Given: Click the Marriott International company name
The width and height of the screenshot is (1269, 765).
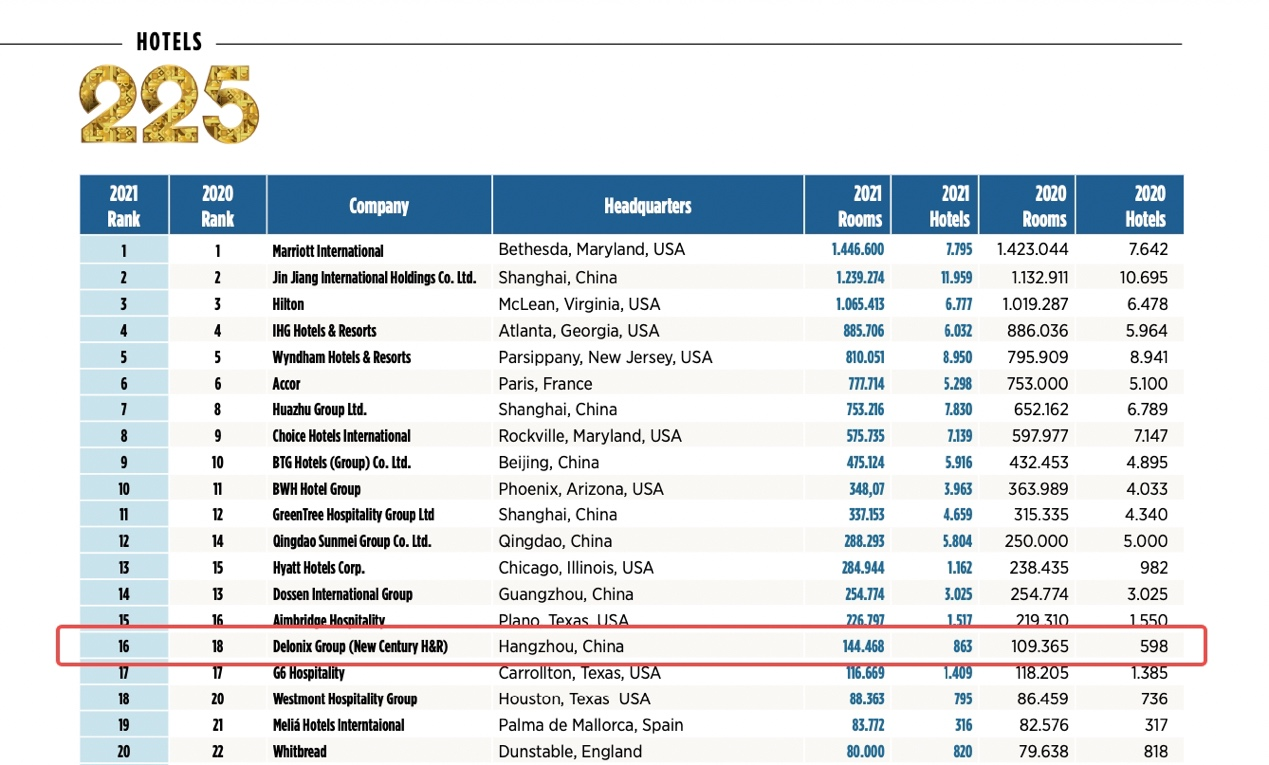Looking at the screenshot, I should (x=328, y=251).
